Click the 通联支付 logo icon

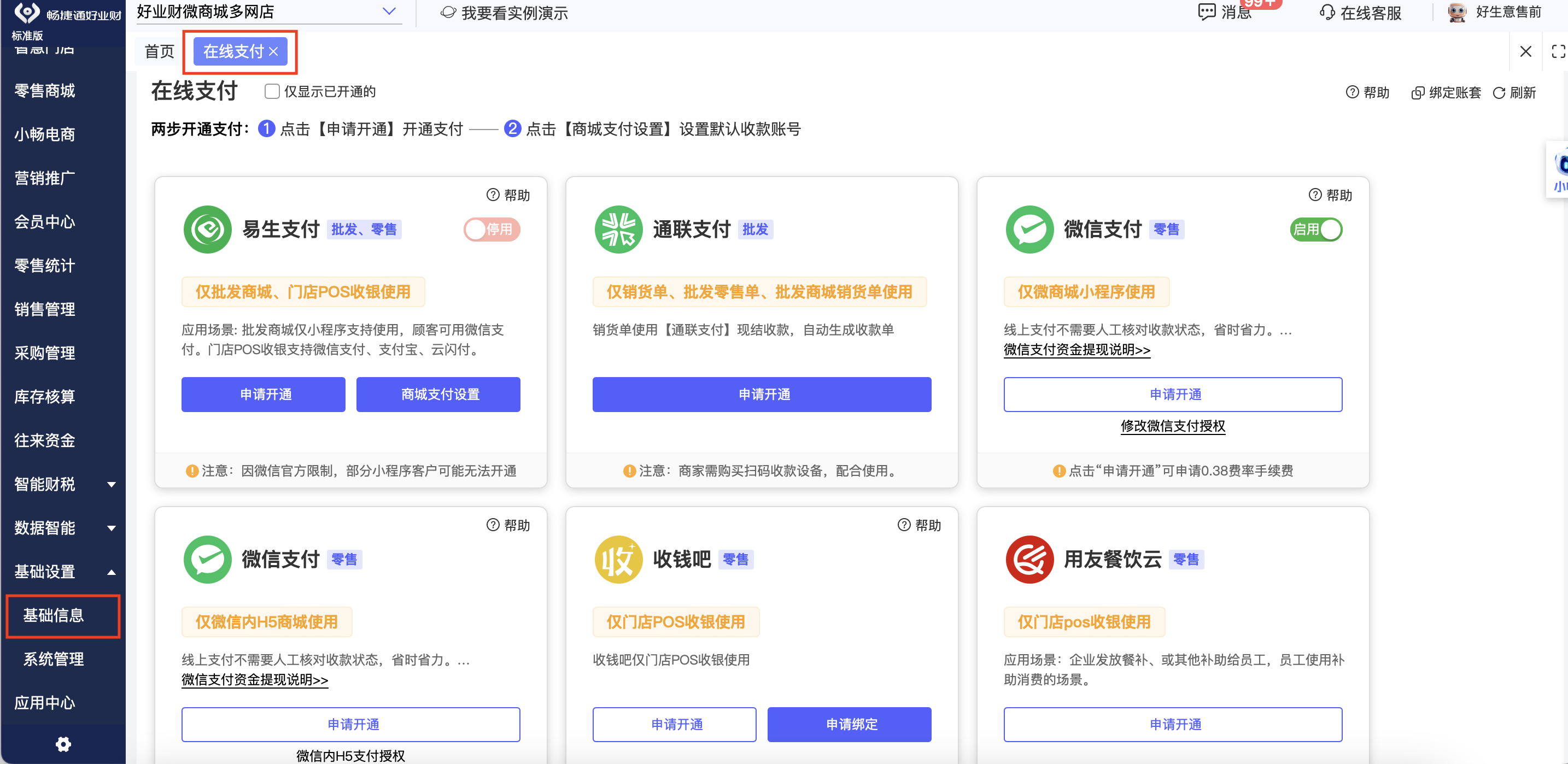(618, 230)
